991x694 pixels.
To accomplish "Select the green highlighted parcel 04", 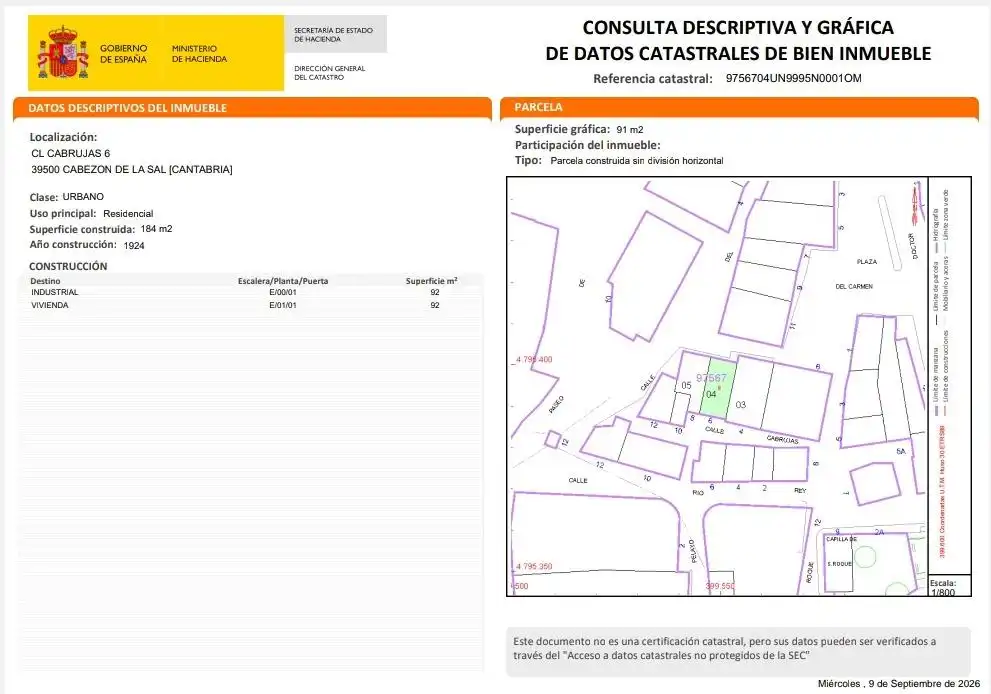I will [717, 388].
